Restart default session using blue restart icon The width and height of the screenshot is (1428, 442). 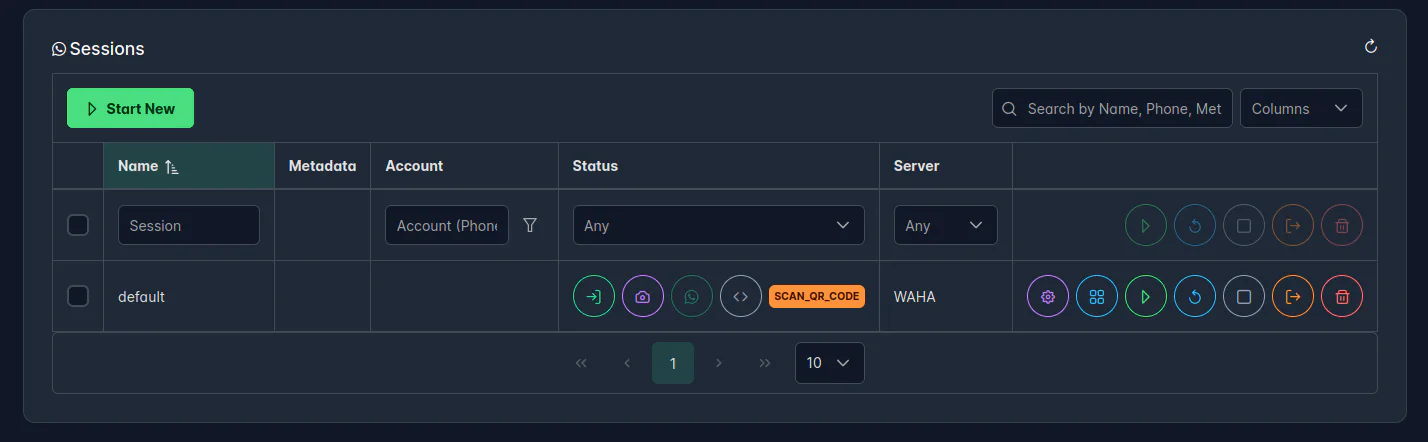(x=1195, y=296)
